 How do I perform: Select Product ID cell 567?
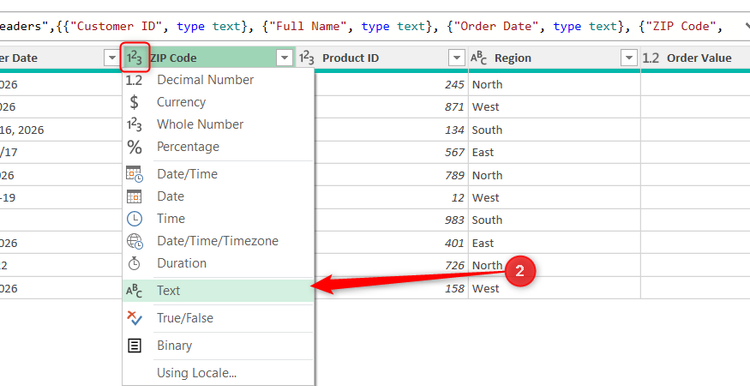pos(391,152)
